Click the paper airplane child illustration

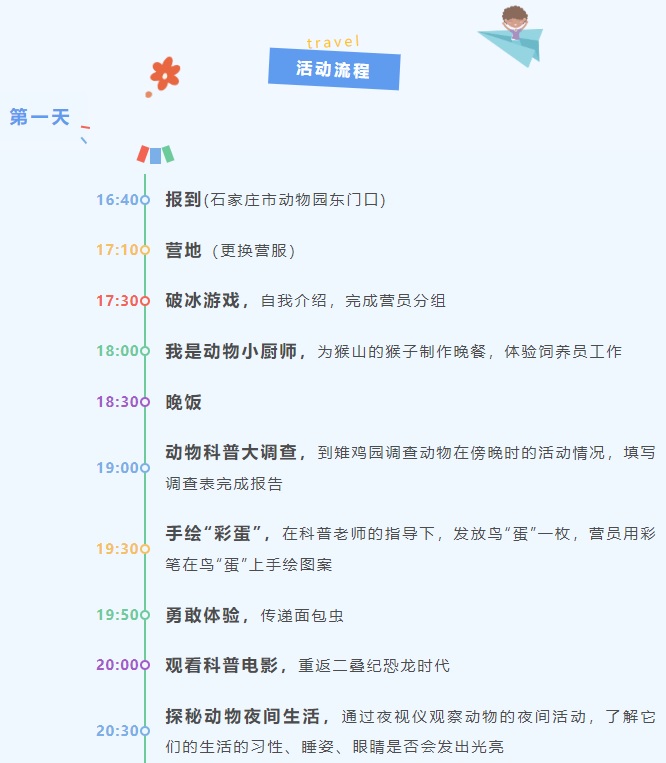click(x=511, y=36)
